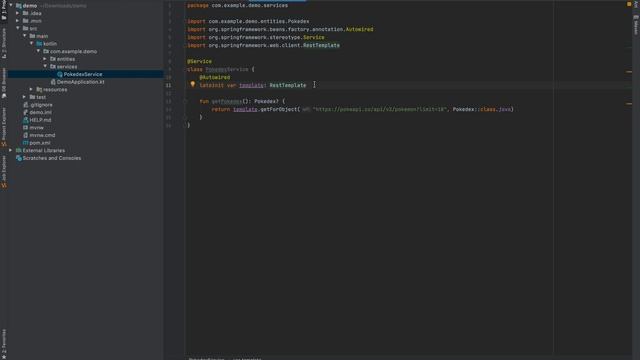Viewport: 640px width, 360px height.
Task: Click the mvnw file icon
Action: point(25,127)
